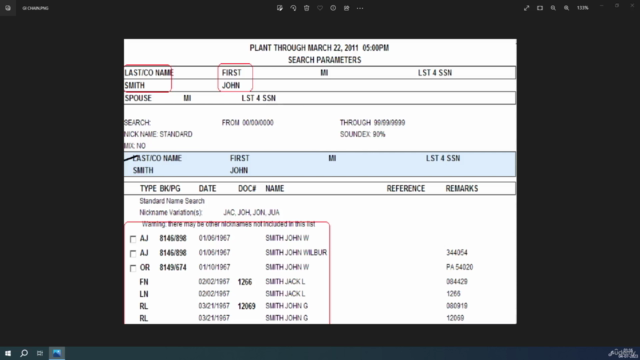
Task: Zoom out using the minus magnifier icon
Action: tap(553, 8)
